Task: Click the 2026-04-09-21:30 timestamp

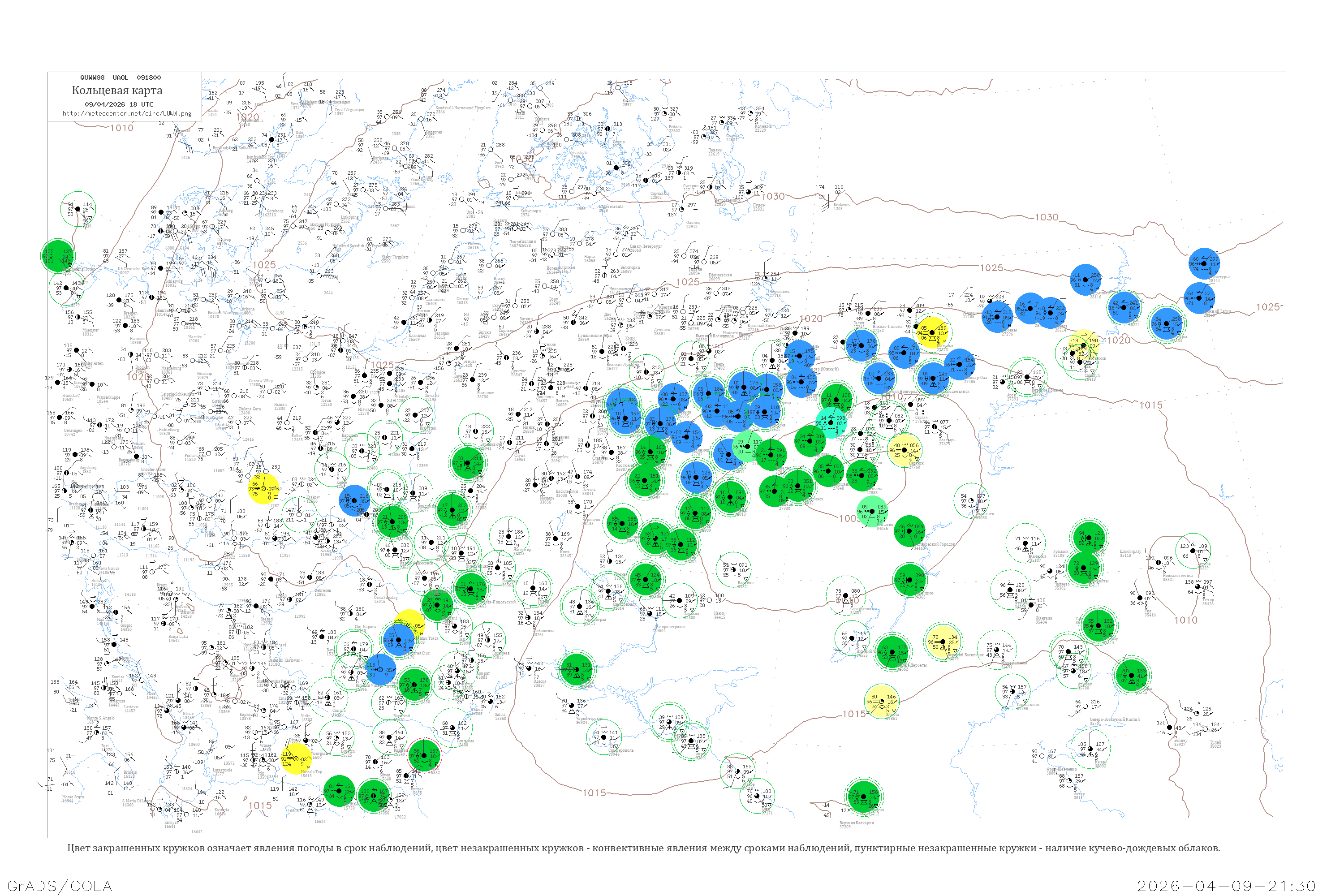Action: coord(1226,886)
